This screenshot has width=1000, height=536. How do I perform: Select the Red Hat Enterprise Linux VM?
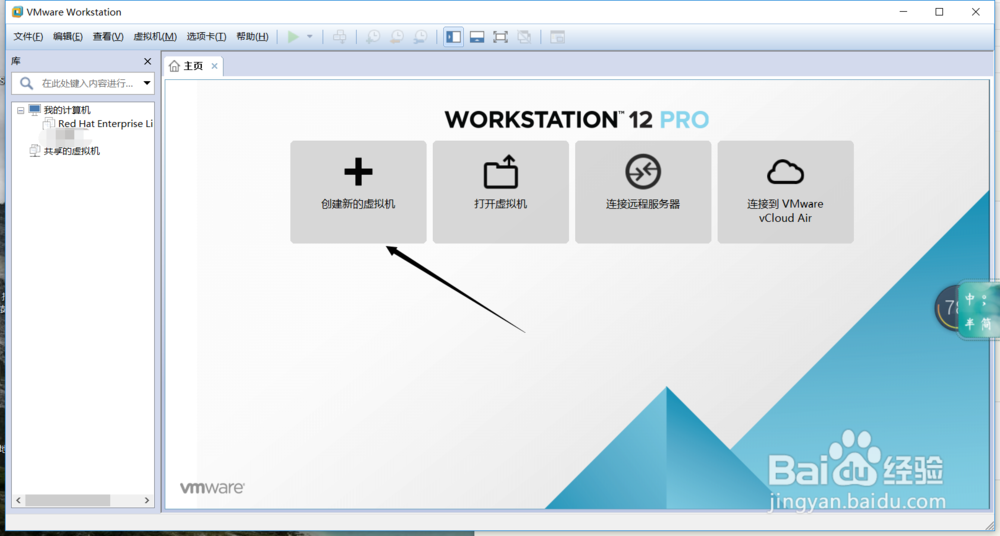[105, 124]
